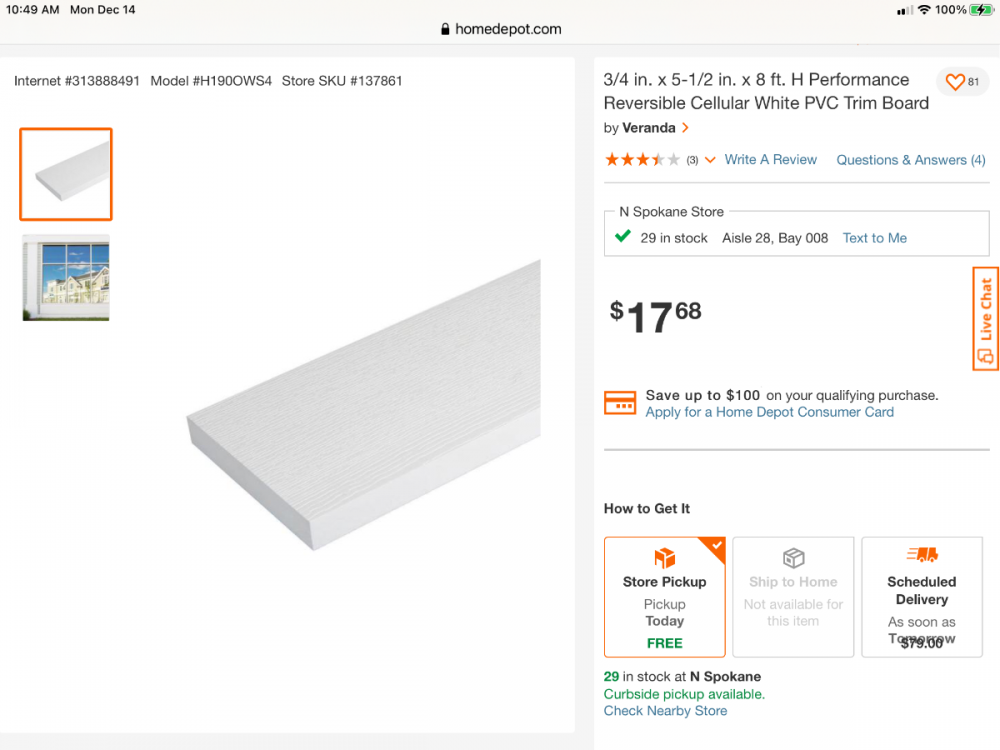
Task: Select the white trim board thumbnail
Action: 66,174
